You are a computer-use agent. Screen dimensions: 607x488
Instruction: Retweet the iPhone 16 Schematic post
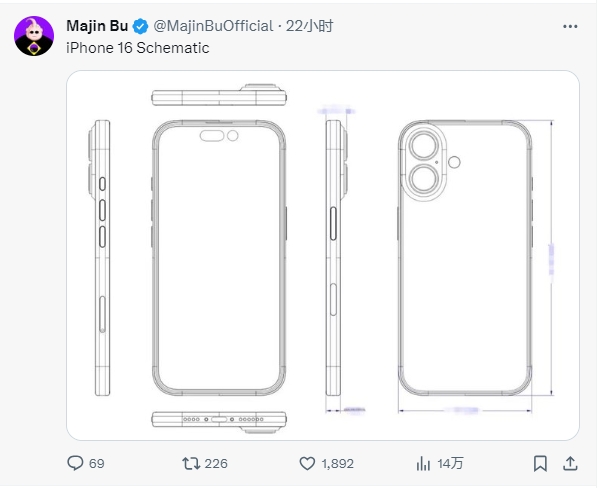(x=190, y=463)
